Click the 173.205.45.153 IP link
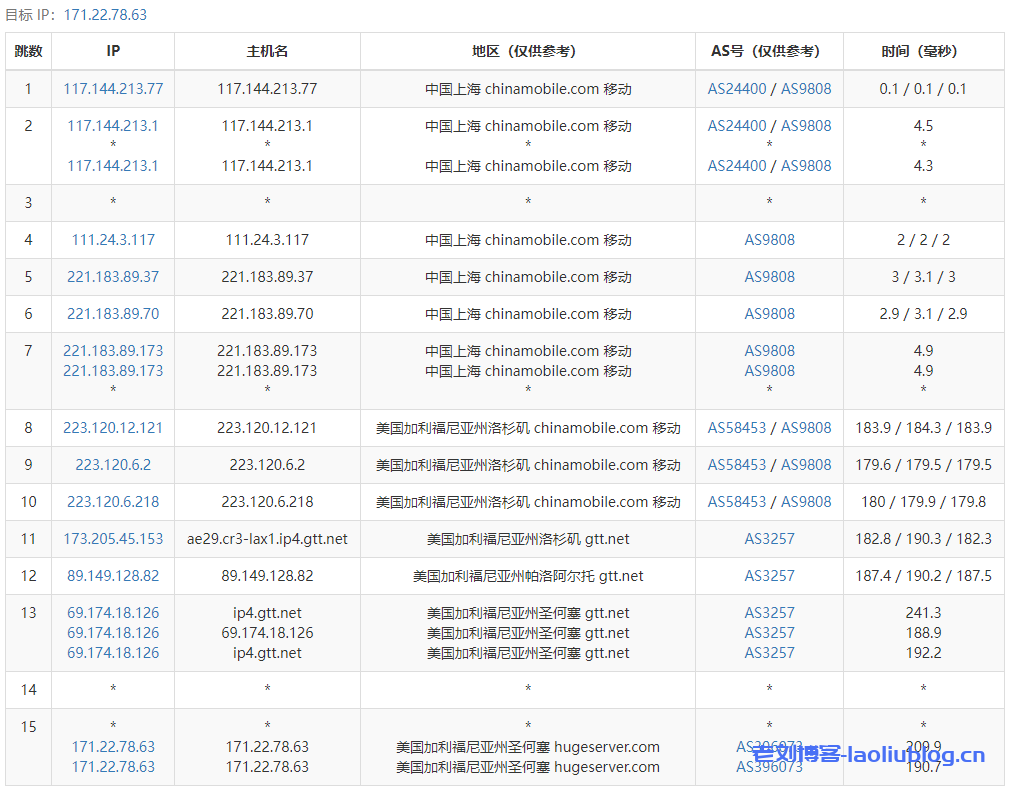Screen dimensions: 1011x792 coord(113,539)
